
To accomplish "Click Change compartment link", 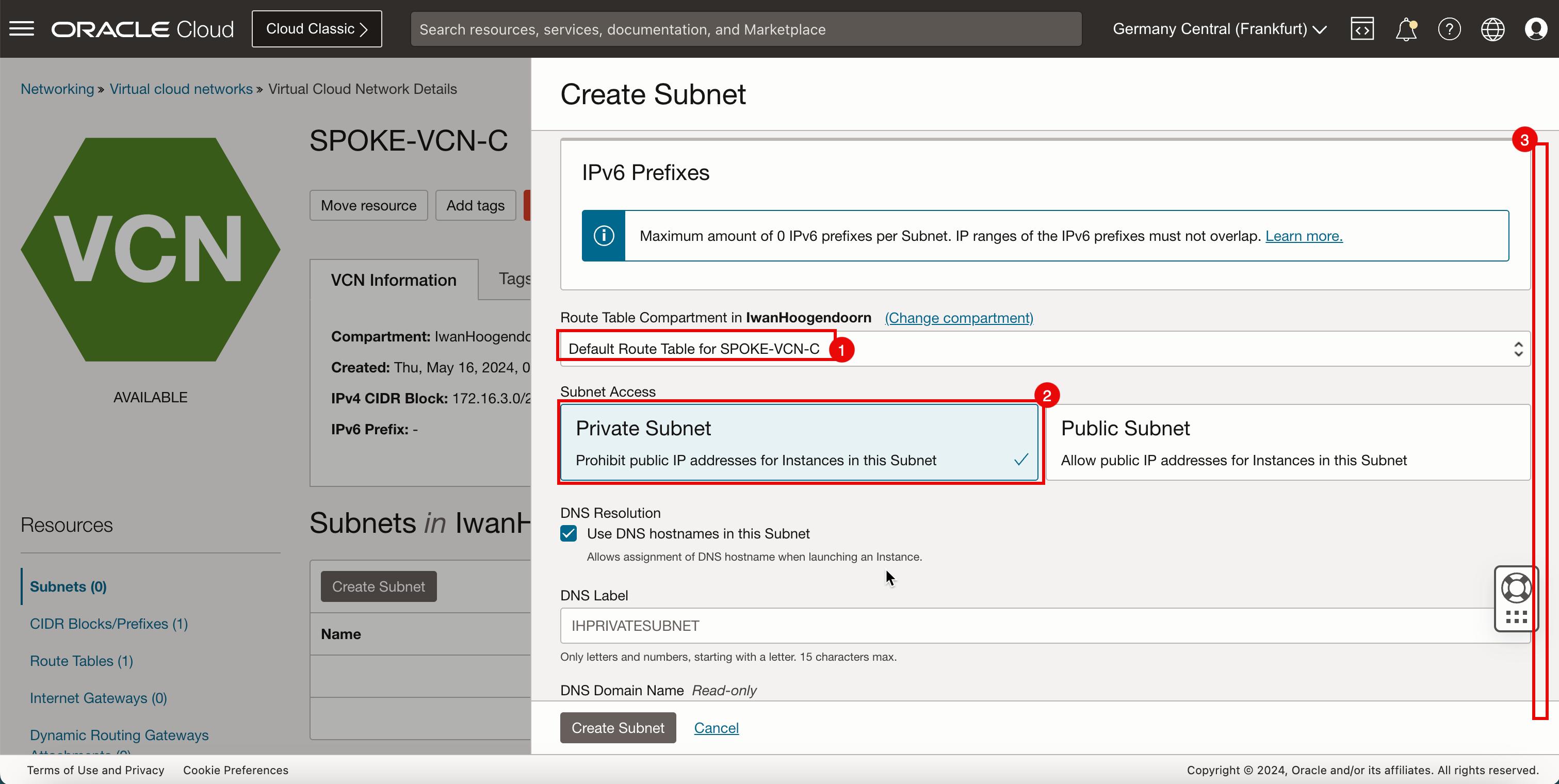I will tap(958, 317).
